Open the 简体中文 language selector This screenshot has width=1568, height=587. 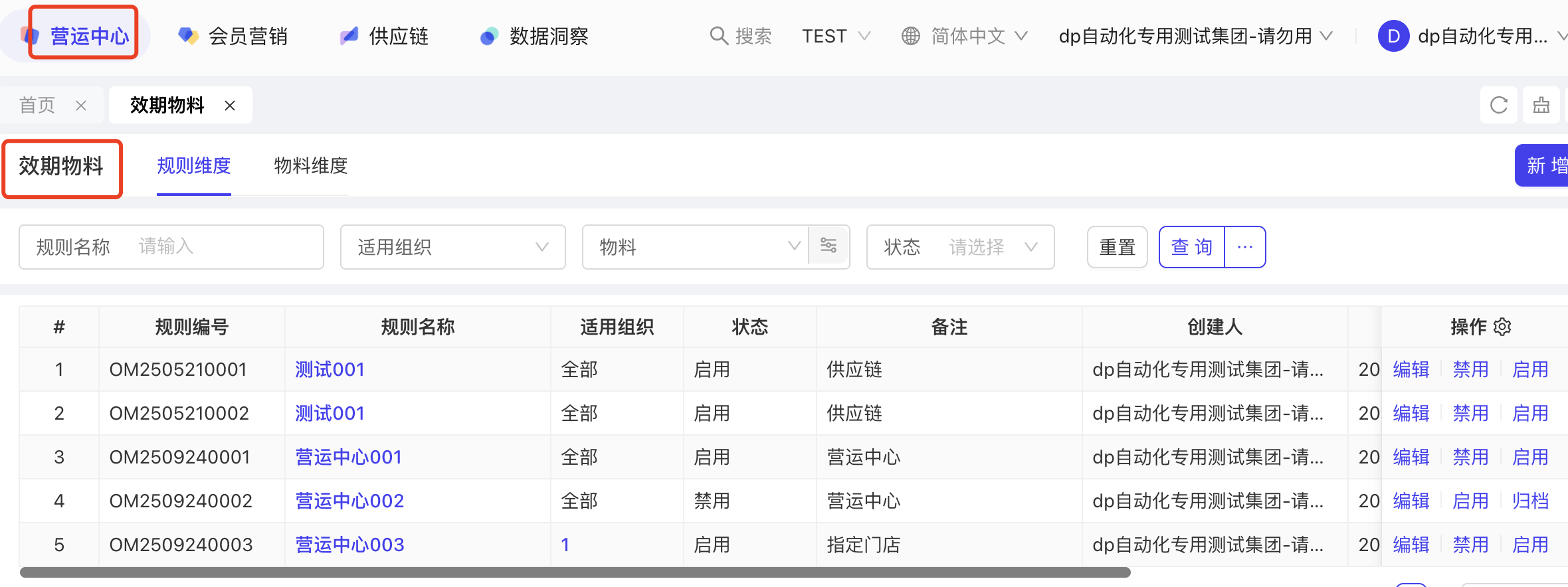[x=964, y=36]
